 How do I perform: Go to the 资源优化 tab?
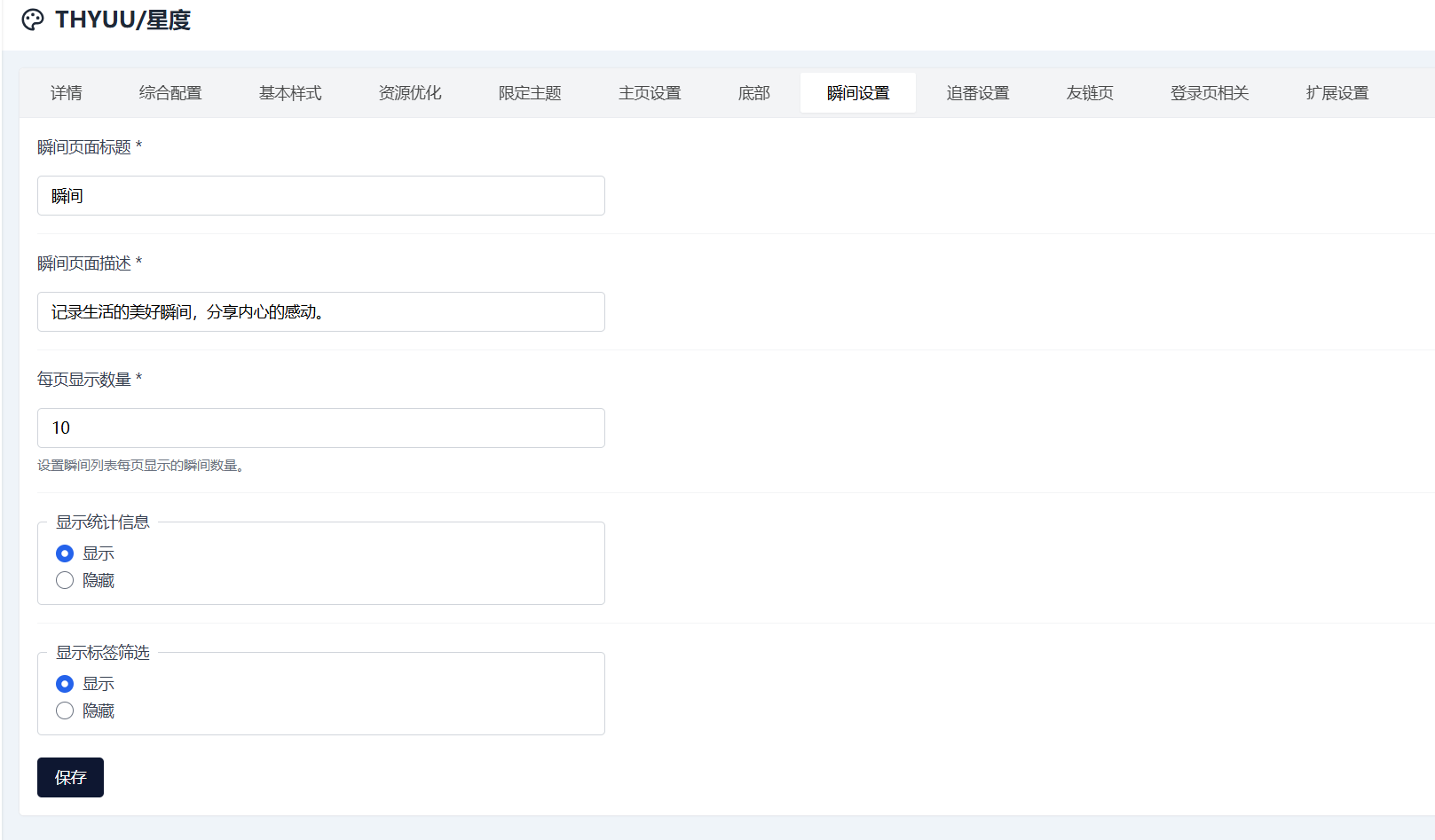[410, 93]
